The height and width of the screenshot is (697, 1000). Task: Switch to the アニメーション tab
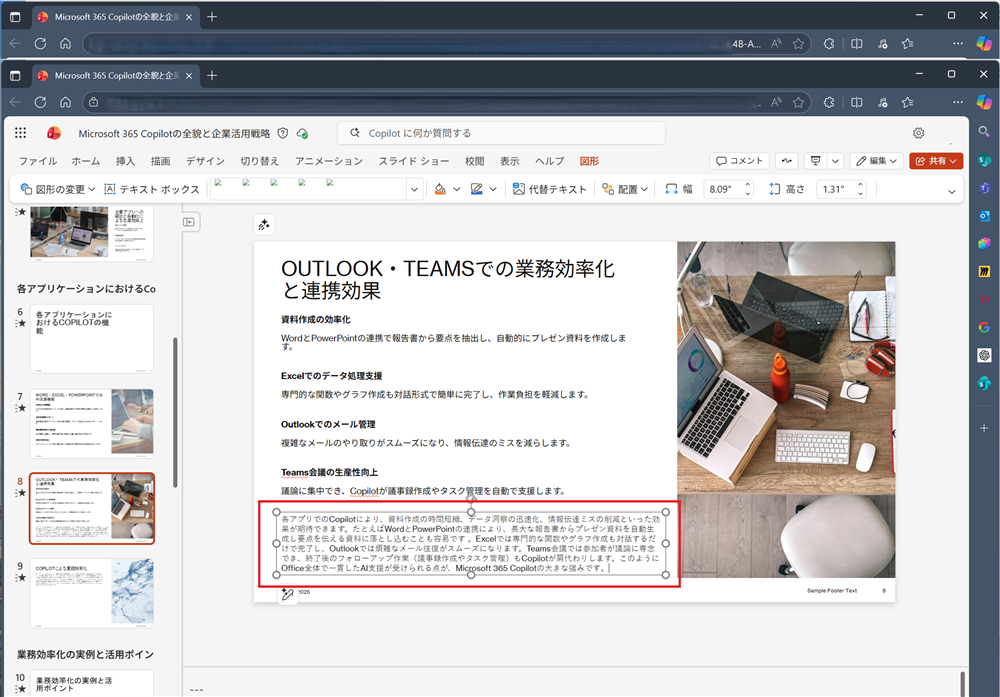[328, 161]
